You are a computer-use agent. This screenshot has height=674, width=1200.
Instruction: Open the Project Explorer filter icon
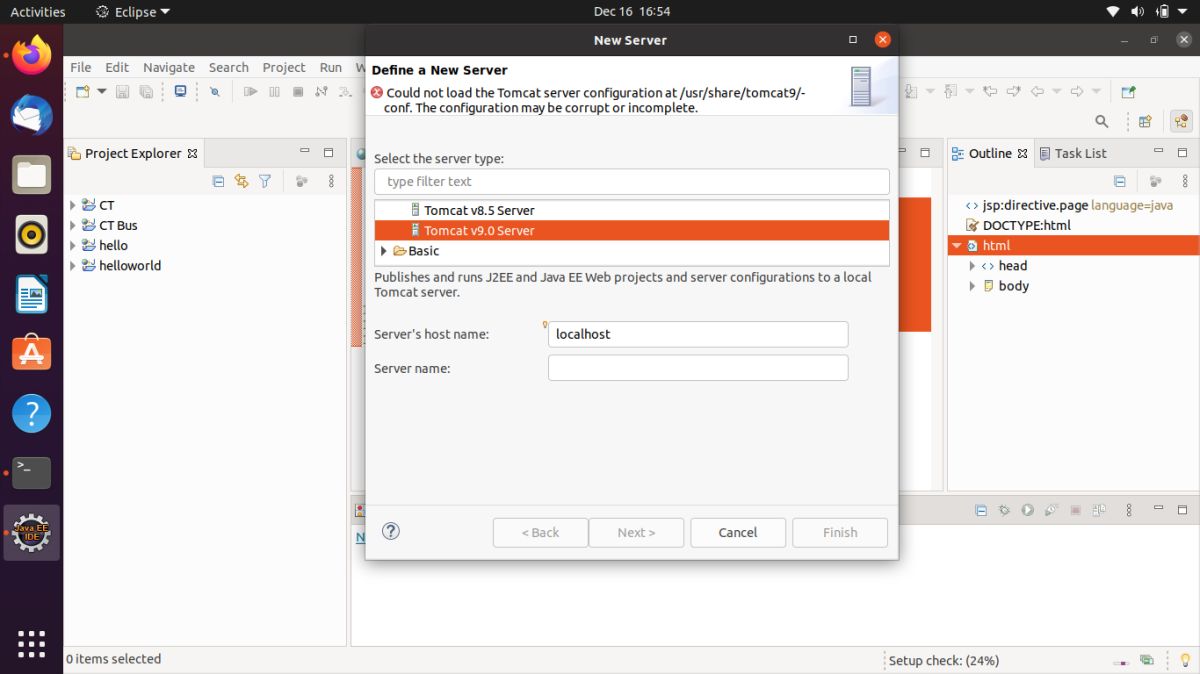pyautogui.click(x=265, y=181)
